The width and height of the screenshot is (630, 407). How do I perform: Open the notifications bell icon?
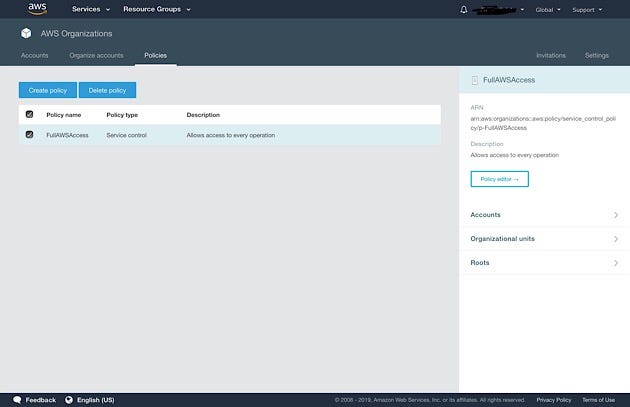(x=464, y=9)
